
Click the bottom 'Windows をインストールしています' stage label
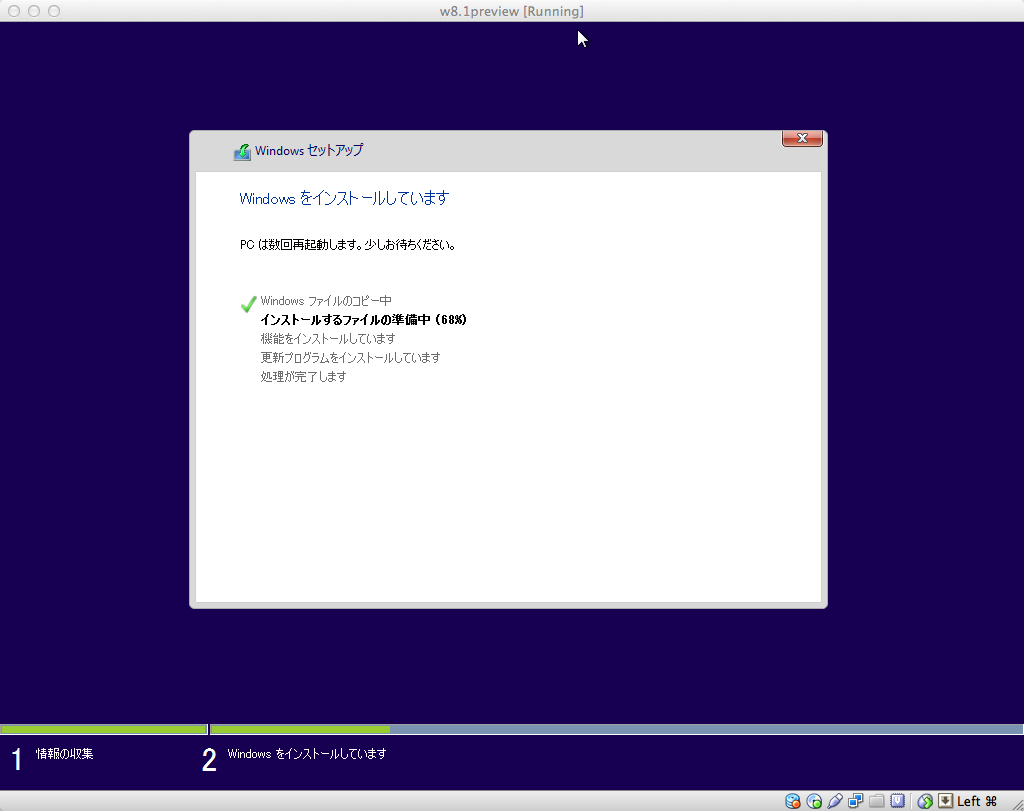307,754
